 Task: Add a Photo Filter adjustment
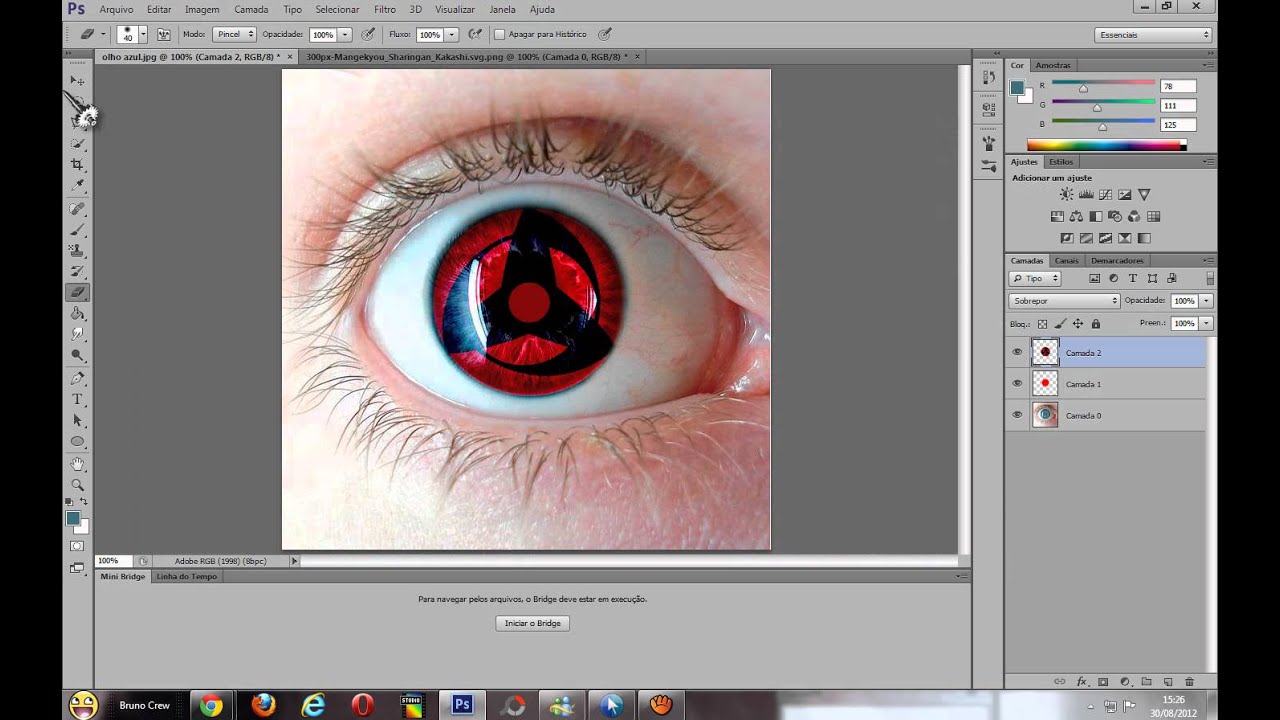click(1115, 216)
